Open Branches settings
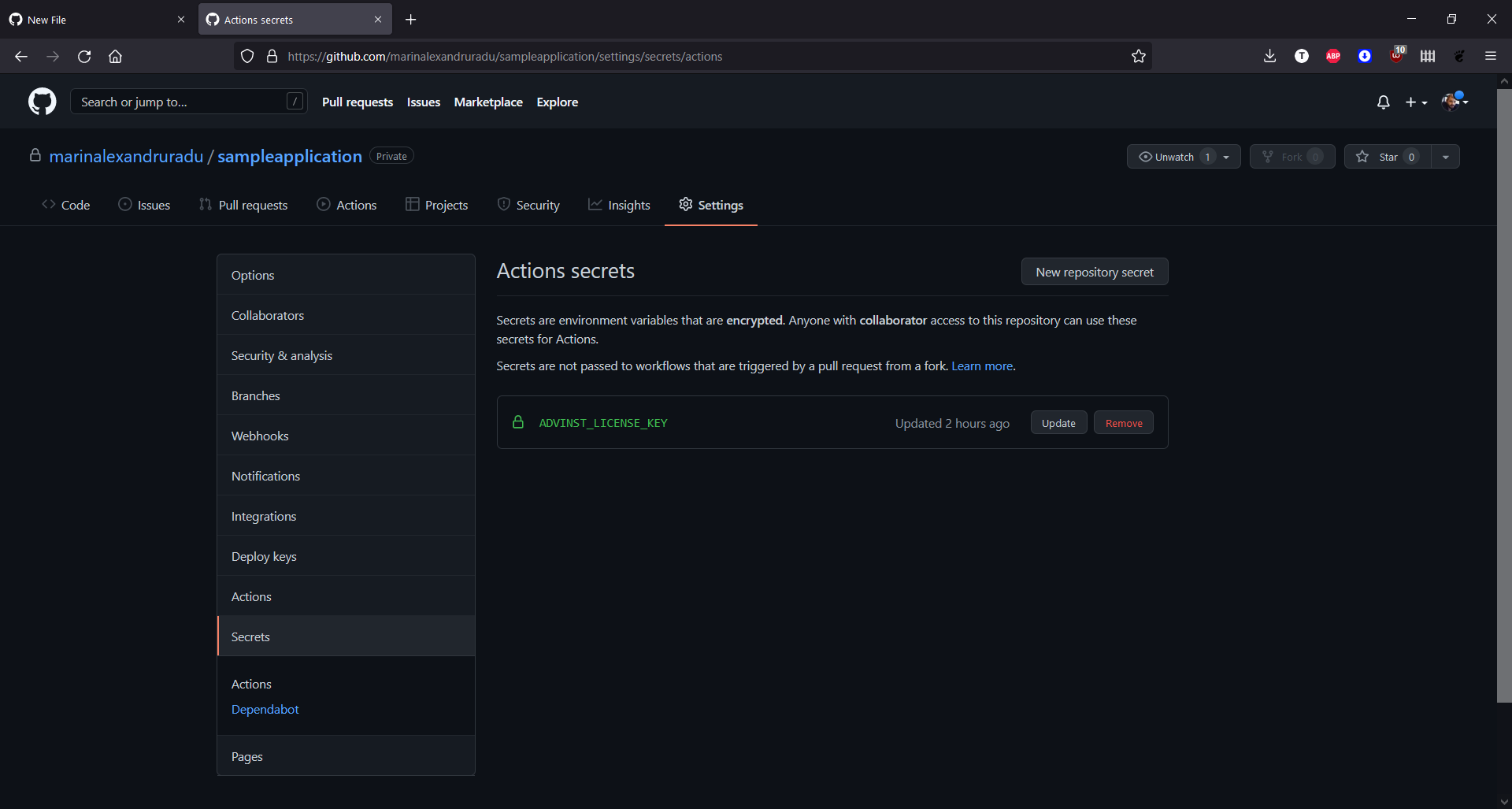 click(x=346, y=395)
